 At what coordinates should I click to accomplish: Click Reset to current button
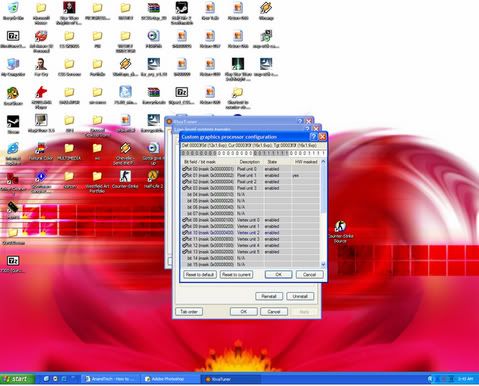[236, 274]
